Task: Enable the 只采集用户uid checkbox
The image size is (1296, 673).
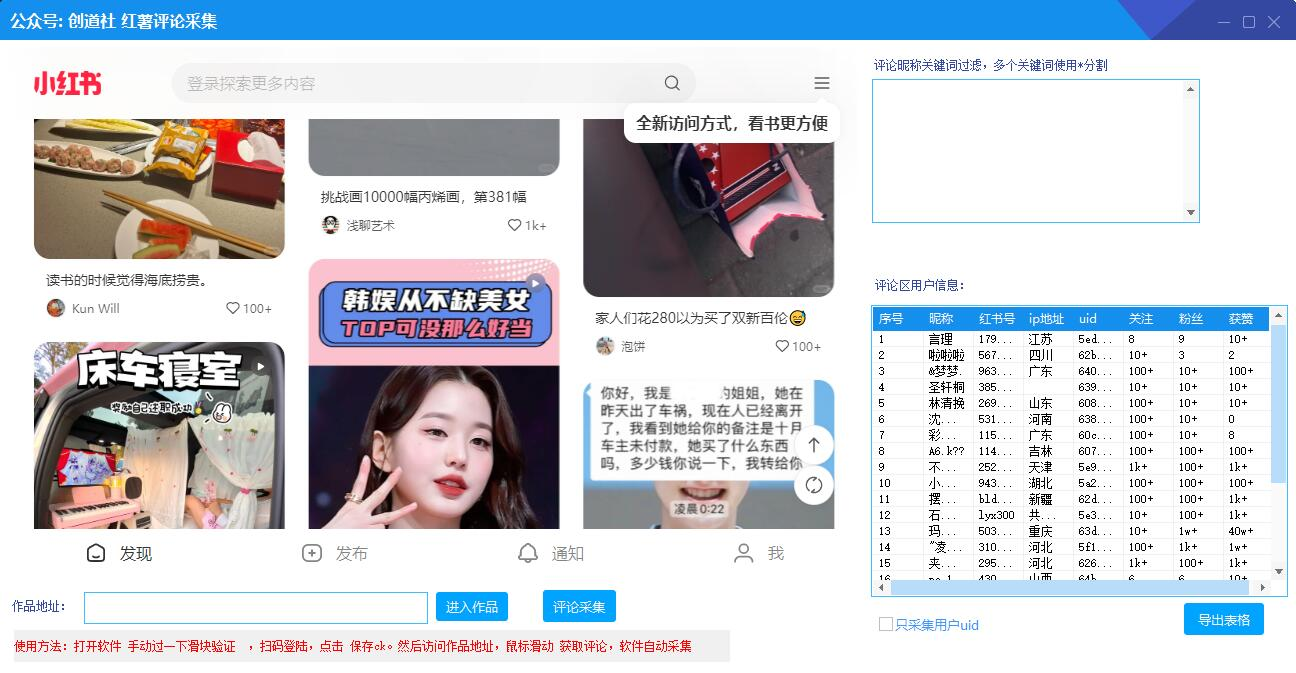Action: (x=884, y=624)
